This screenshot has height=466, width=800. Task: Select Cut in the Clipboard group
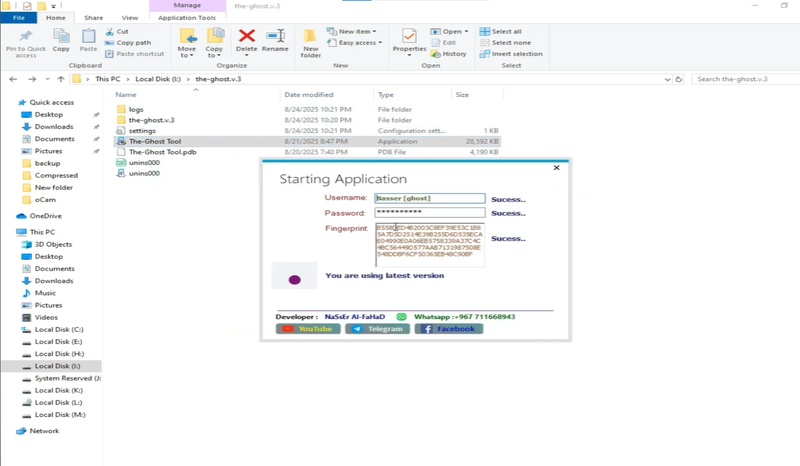tap(117, 31)
